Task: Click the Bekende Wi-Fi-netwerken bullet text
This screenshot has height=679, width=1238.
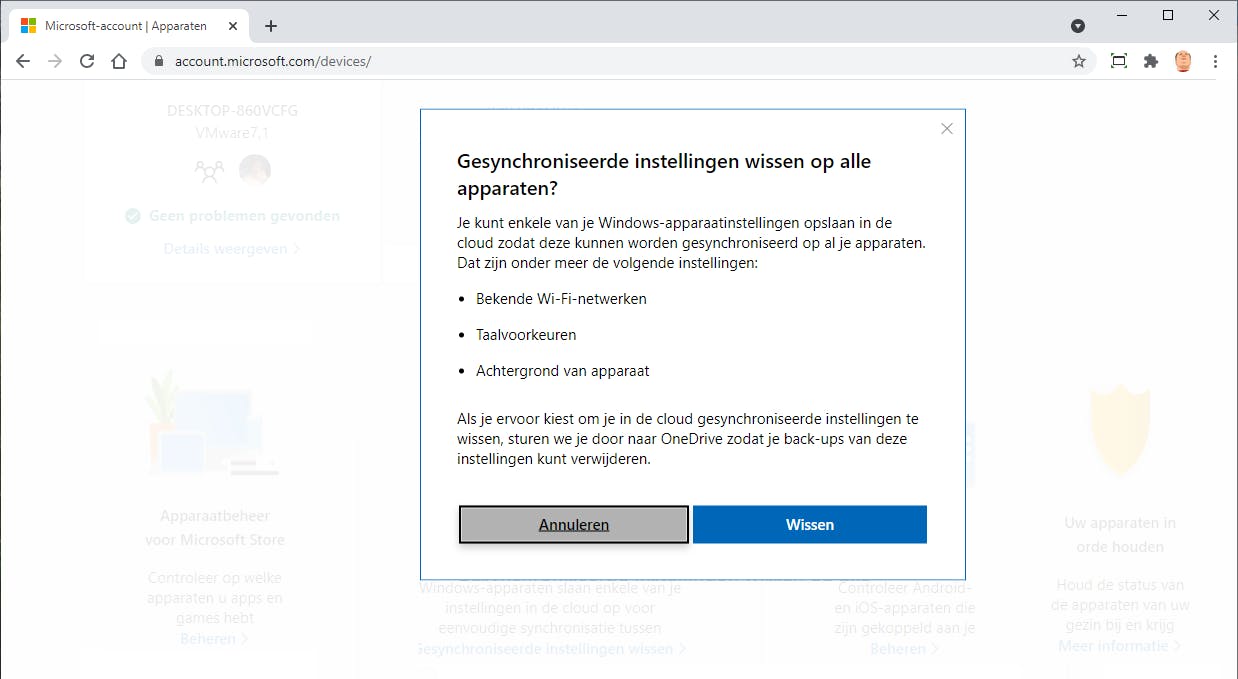Action: coord(561,298)
